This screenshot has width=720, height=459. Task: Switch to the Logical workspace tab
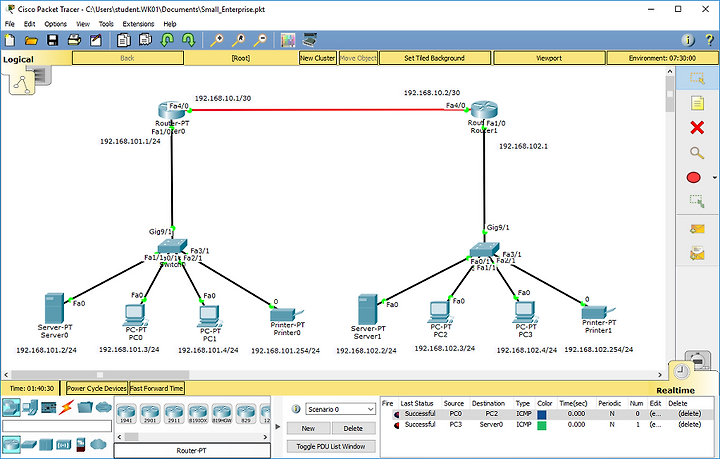[x=18, y=59]
